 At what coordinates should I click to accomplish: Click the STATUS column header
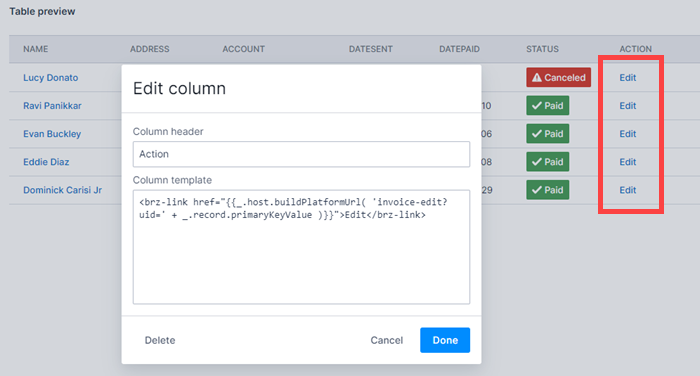tap(542, 49)
